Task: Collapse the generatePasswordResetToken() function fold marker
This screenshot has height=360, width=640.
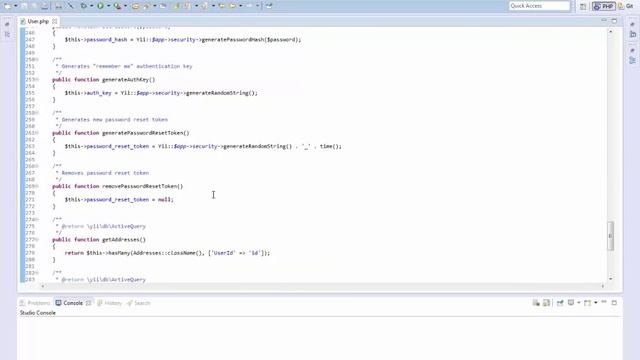Action: (37, 133)
